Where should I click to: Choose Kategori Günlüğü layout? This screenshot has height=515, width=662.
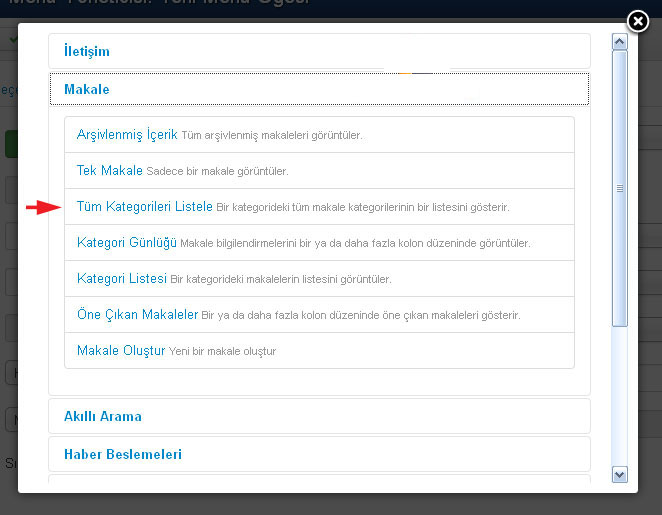(x=127, y=242)
